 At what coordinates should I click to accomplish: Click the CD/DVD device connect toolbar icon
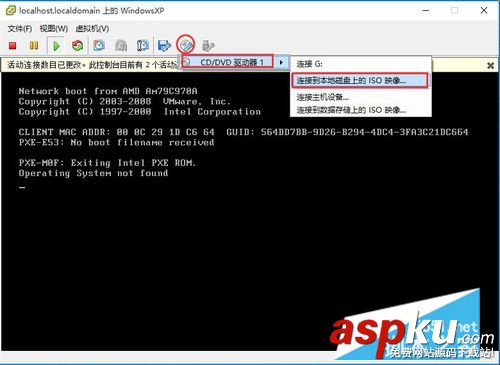pos(186,45)
